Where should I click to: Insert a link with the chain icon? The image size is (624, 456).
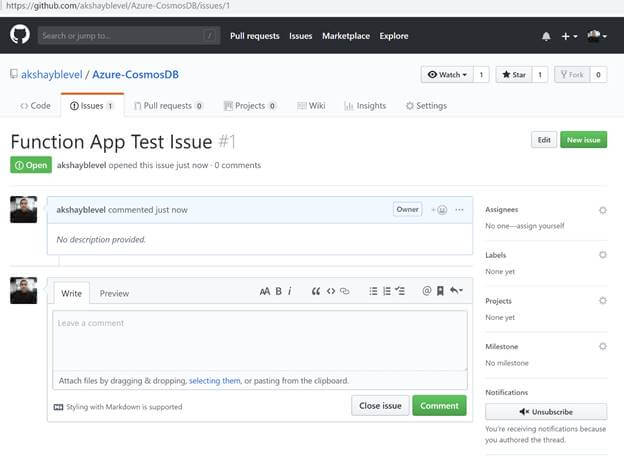tap(345, 291)
